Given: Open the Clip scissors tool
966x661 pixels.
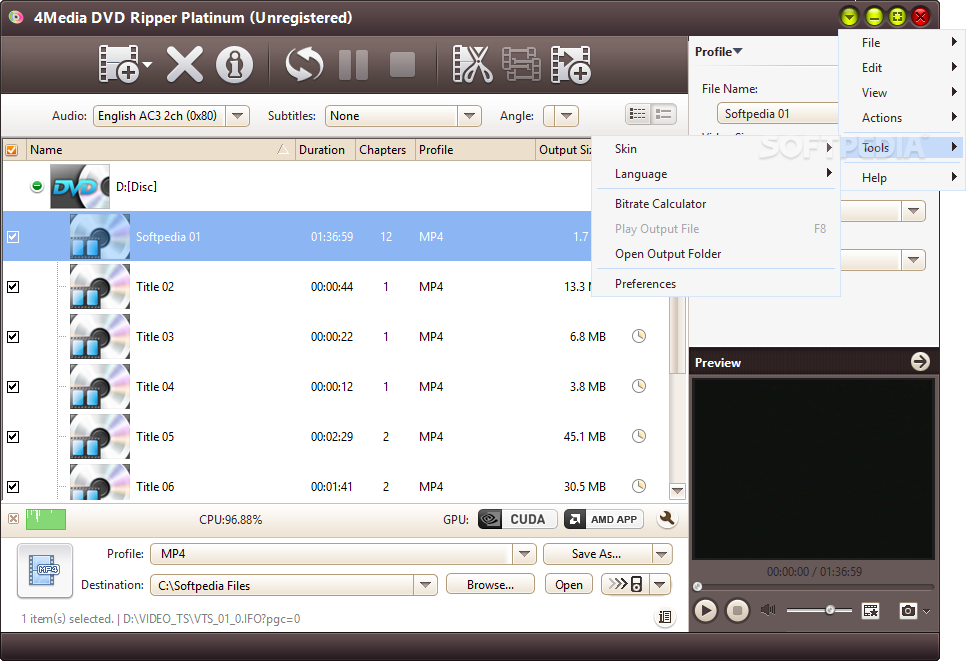Looking at the screenshot, I should tap(473, 64).
